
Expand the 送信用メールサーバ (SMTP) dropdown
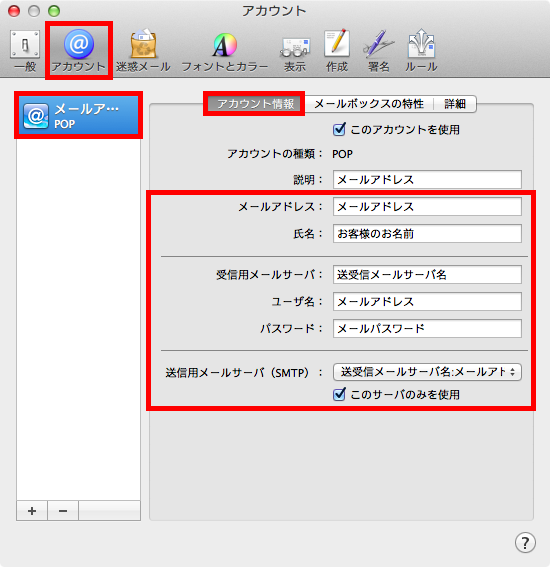[x=427, y=372]
